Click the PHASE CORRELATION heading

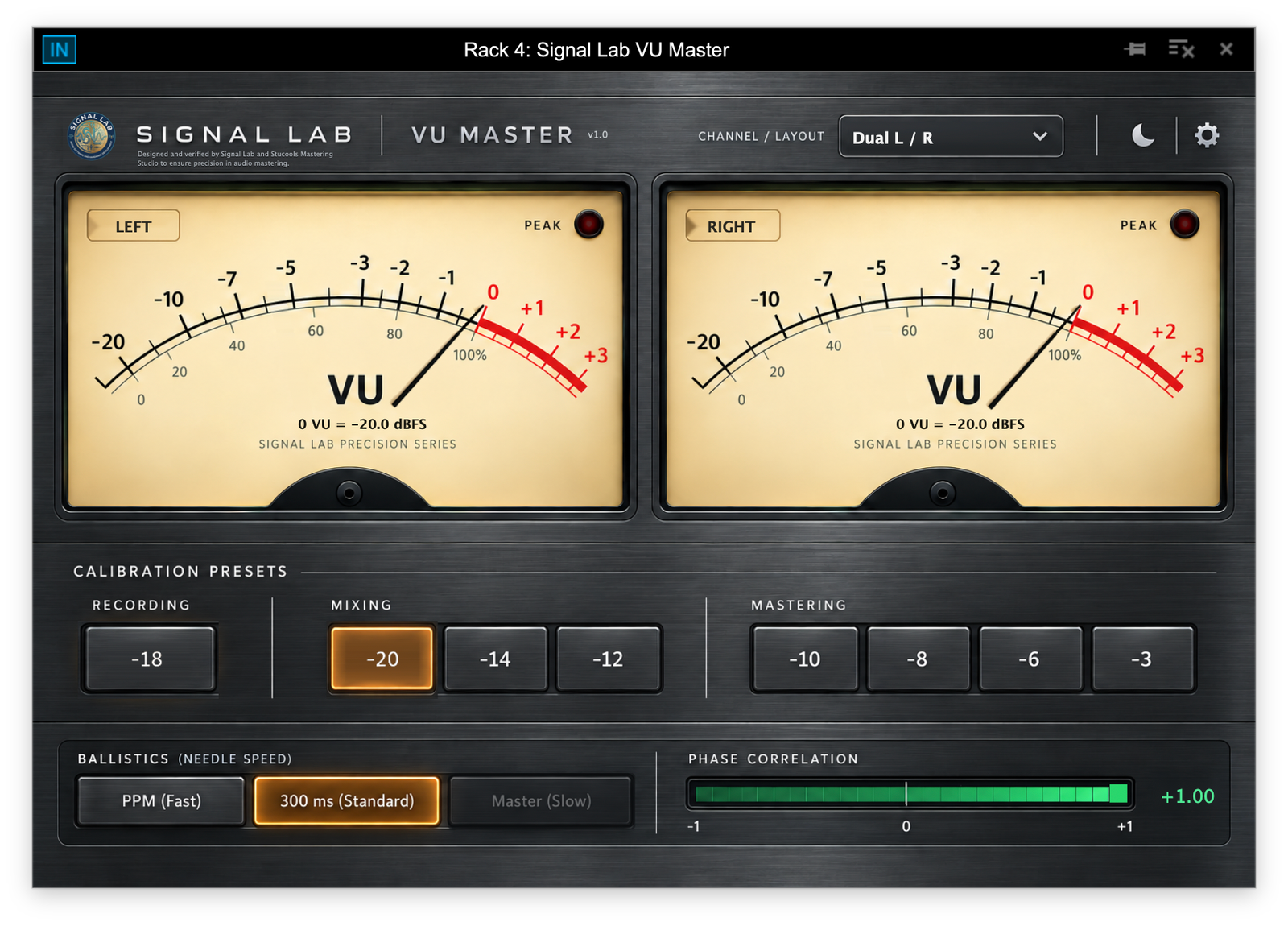(x=773, y=759)
